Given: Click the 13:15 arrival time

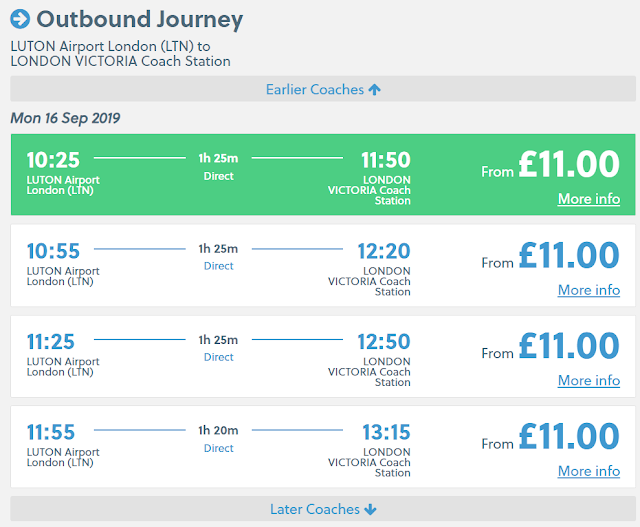Looking at the screenshot, I should point(385,433).
